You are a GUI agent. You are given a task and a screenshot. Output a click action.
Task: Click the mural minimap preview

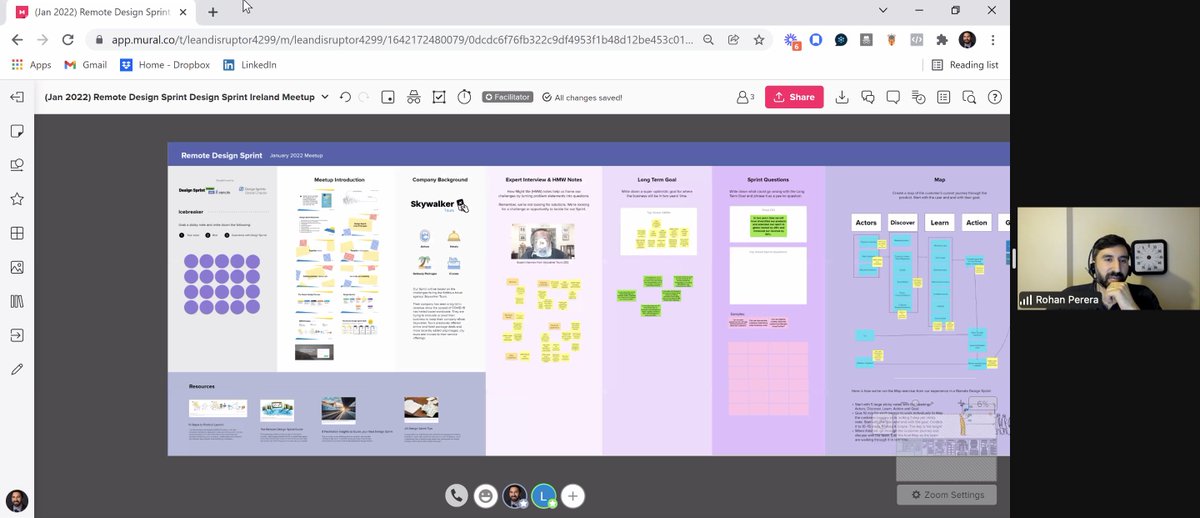946,445
